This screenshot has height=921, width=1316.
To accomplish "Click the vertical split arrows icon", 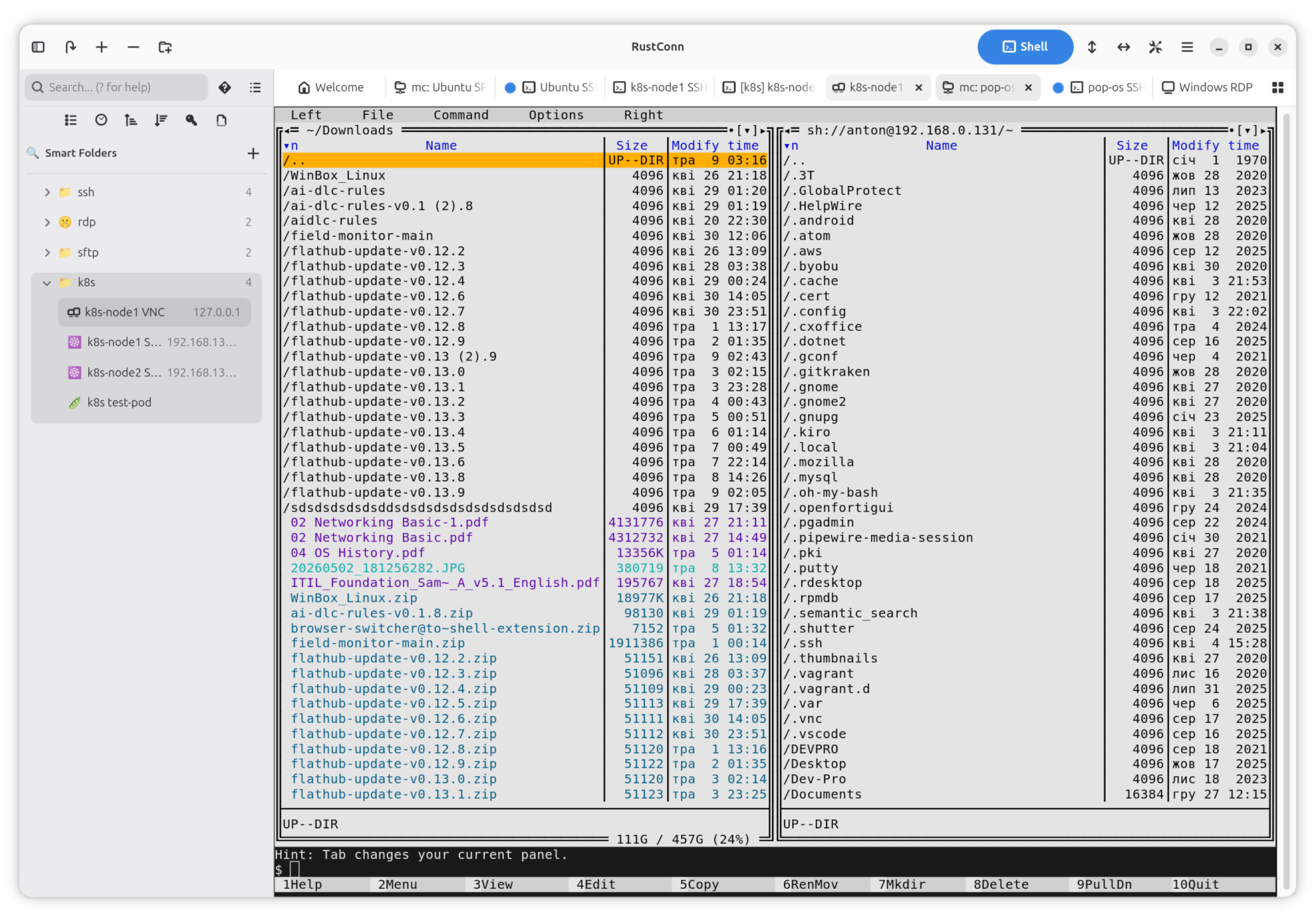I will (1092, 47).
